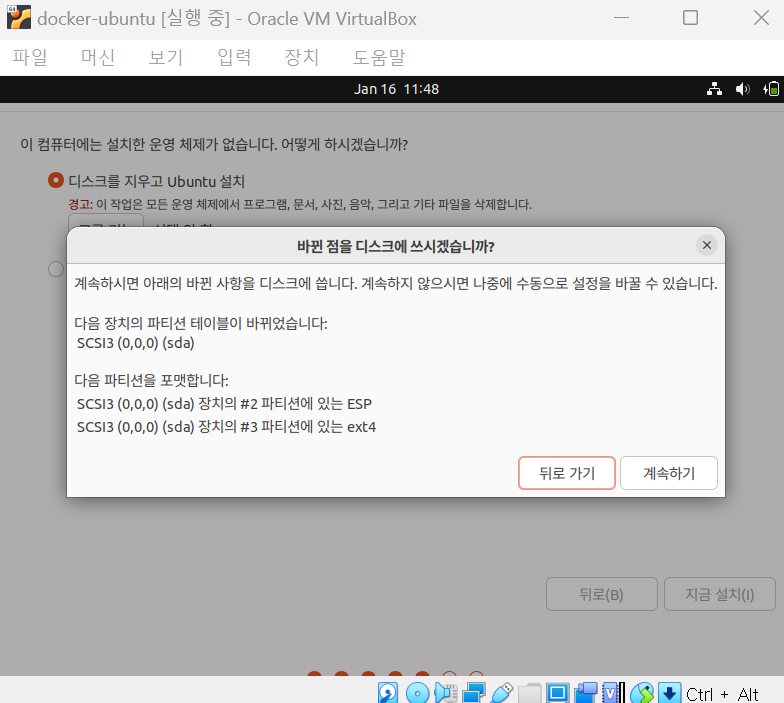Minimize the VirtualBox window

coord(621,18)
